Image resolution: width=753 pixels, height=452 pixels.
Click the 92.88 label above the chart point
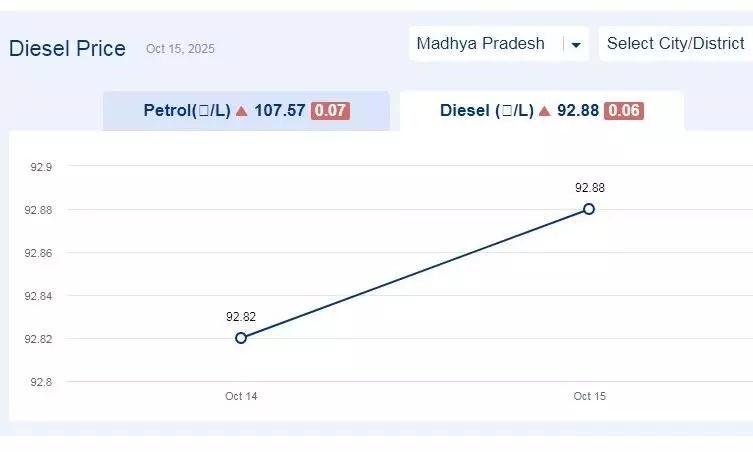click(x=589, y=188)
